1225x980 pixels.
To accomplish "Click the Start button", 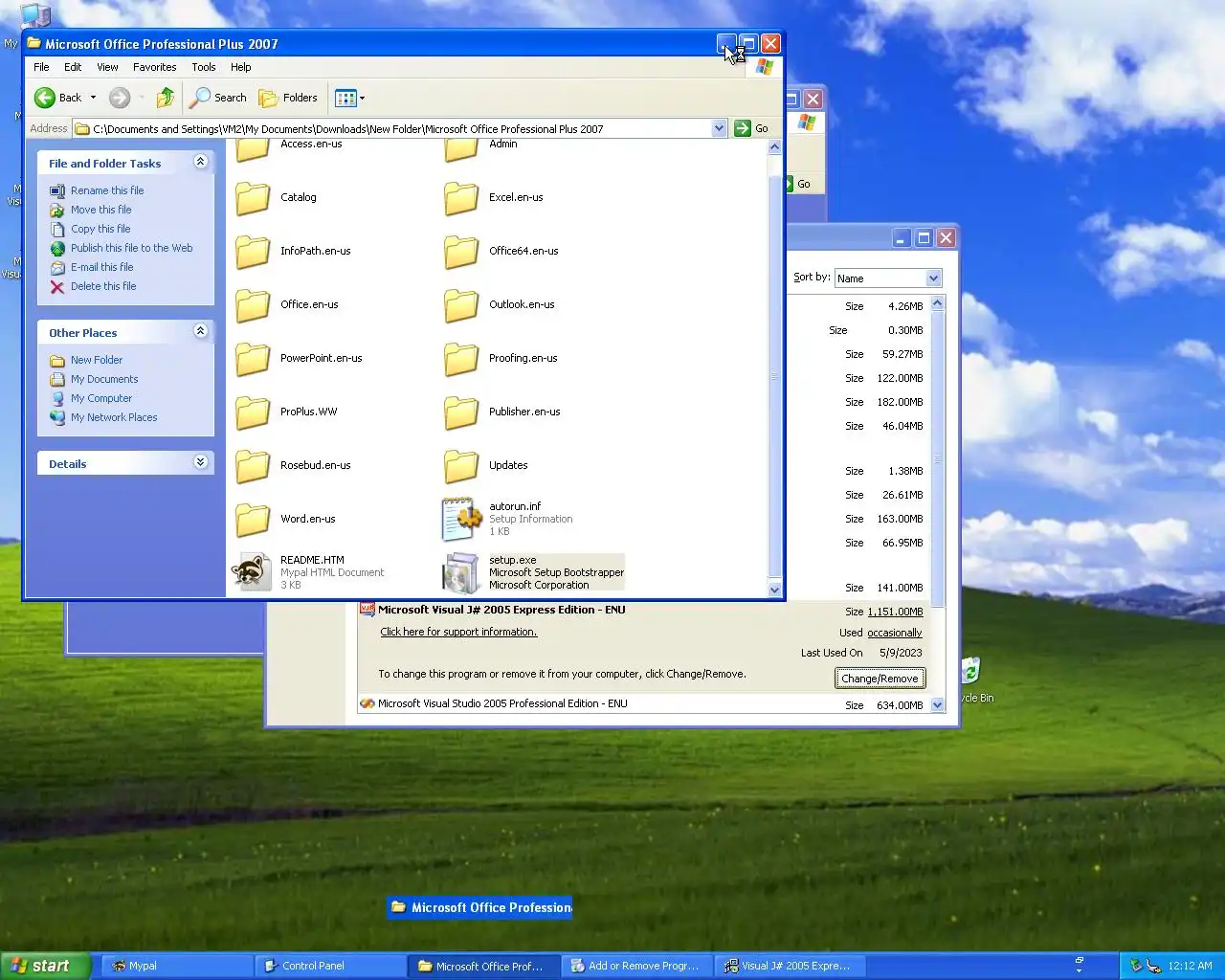I will [x=45, y=966].
